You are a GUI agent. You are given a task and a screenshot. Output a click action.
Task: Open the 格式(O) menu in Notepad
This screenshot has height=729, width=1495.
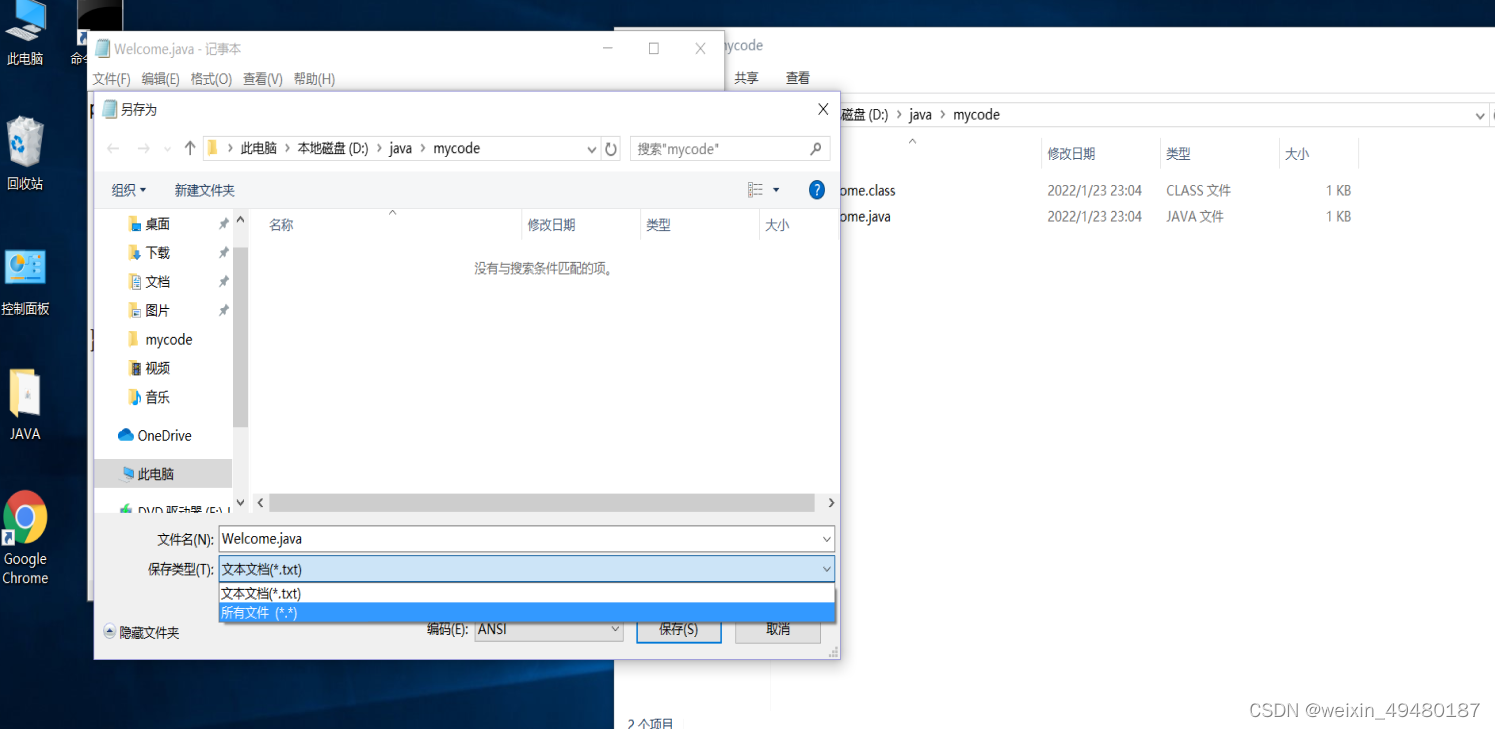click(211, 79)
